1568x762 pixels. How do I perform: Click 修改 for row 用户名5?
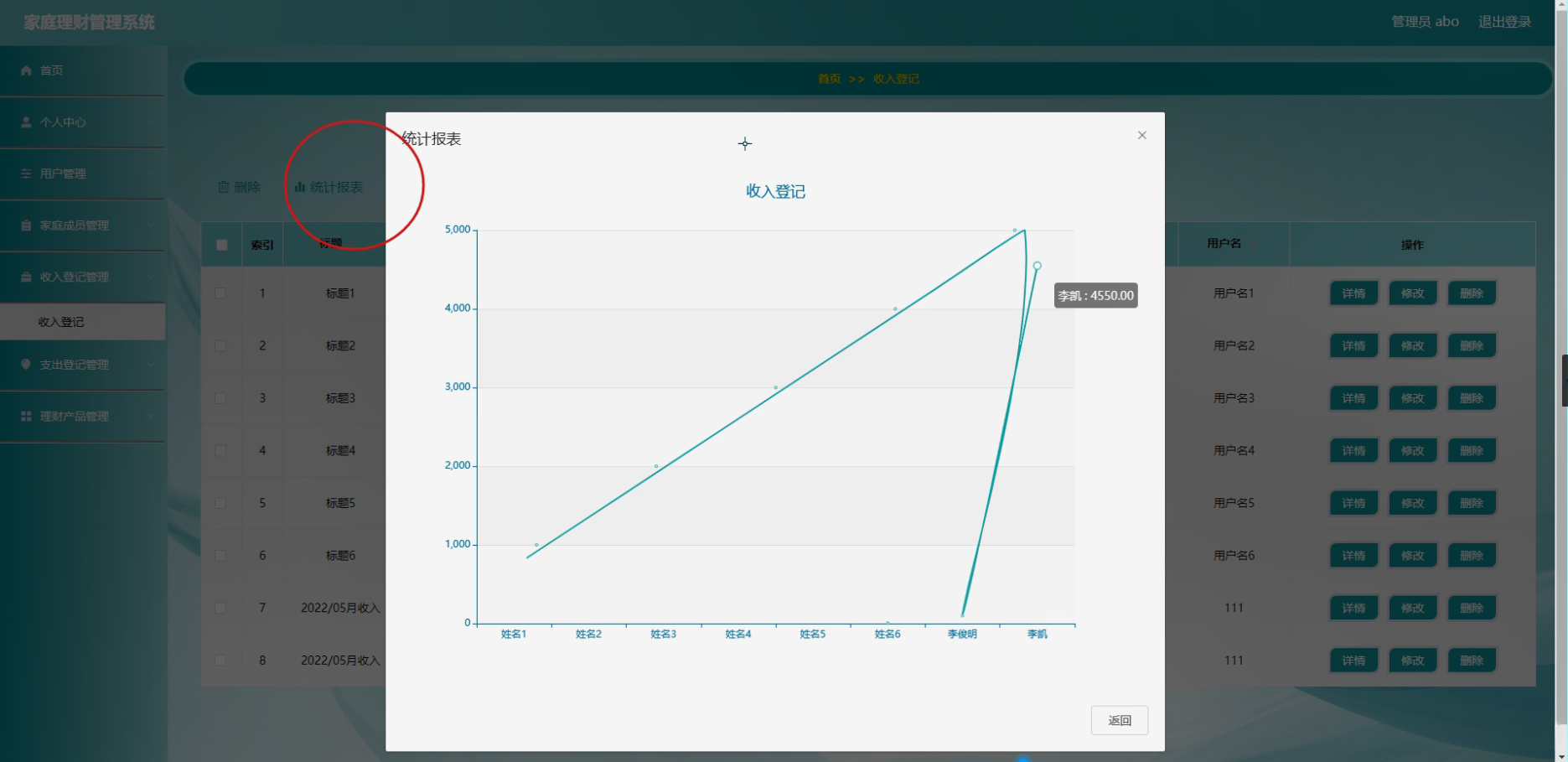(1412, 503)
